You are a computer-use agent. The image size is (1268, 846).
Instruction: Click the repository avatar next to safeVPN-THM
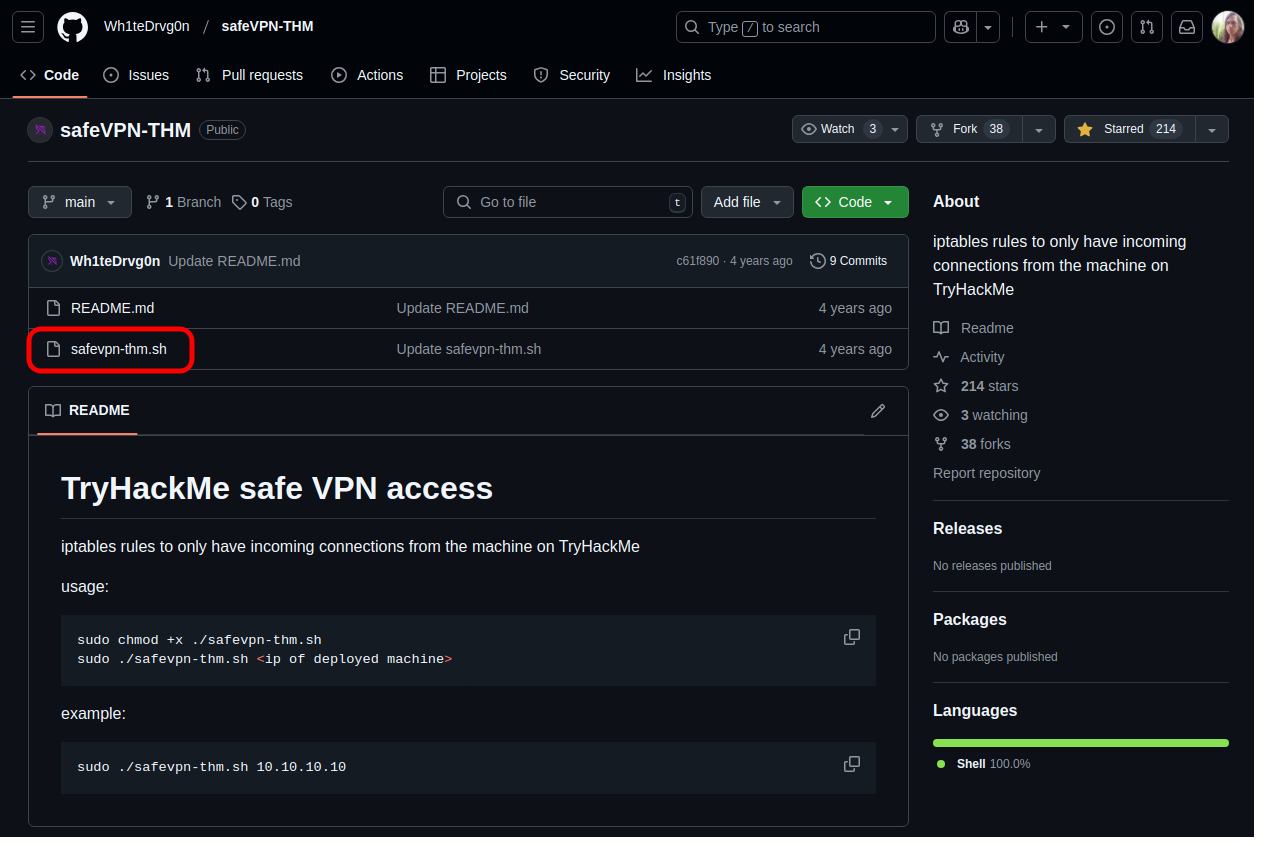coord(40,130)
